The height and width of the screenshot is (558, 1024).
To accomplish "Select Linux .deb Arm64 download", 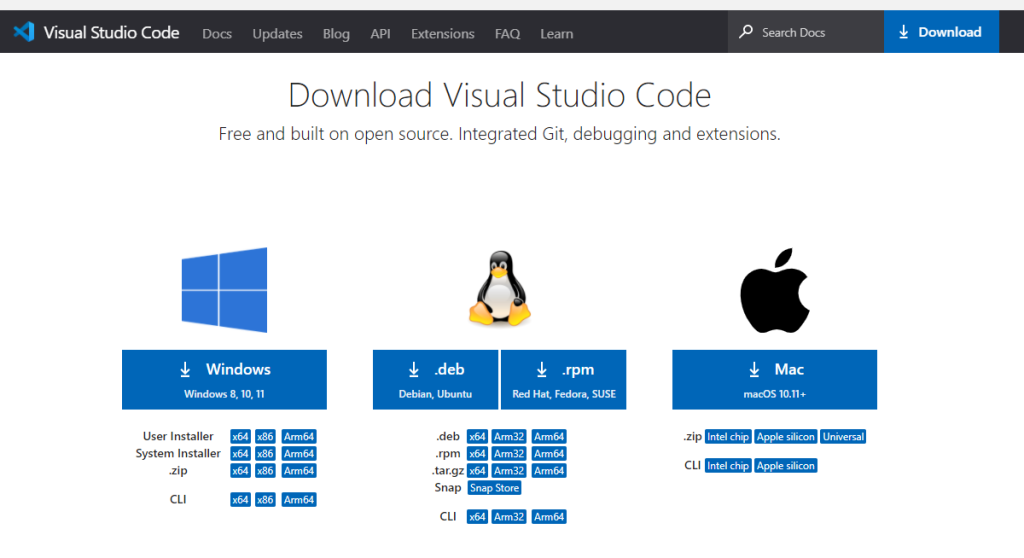I will (549, 436).
